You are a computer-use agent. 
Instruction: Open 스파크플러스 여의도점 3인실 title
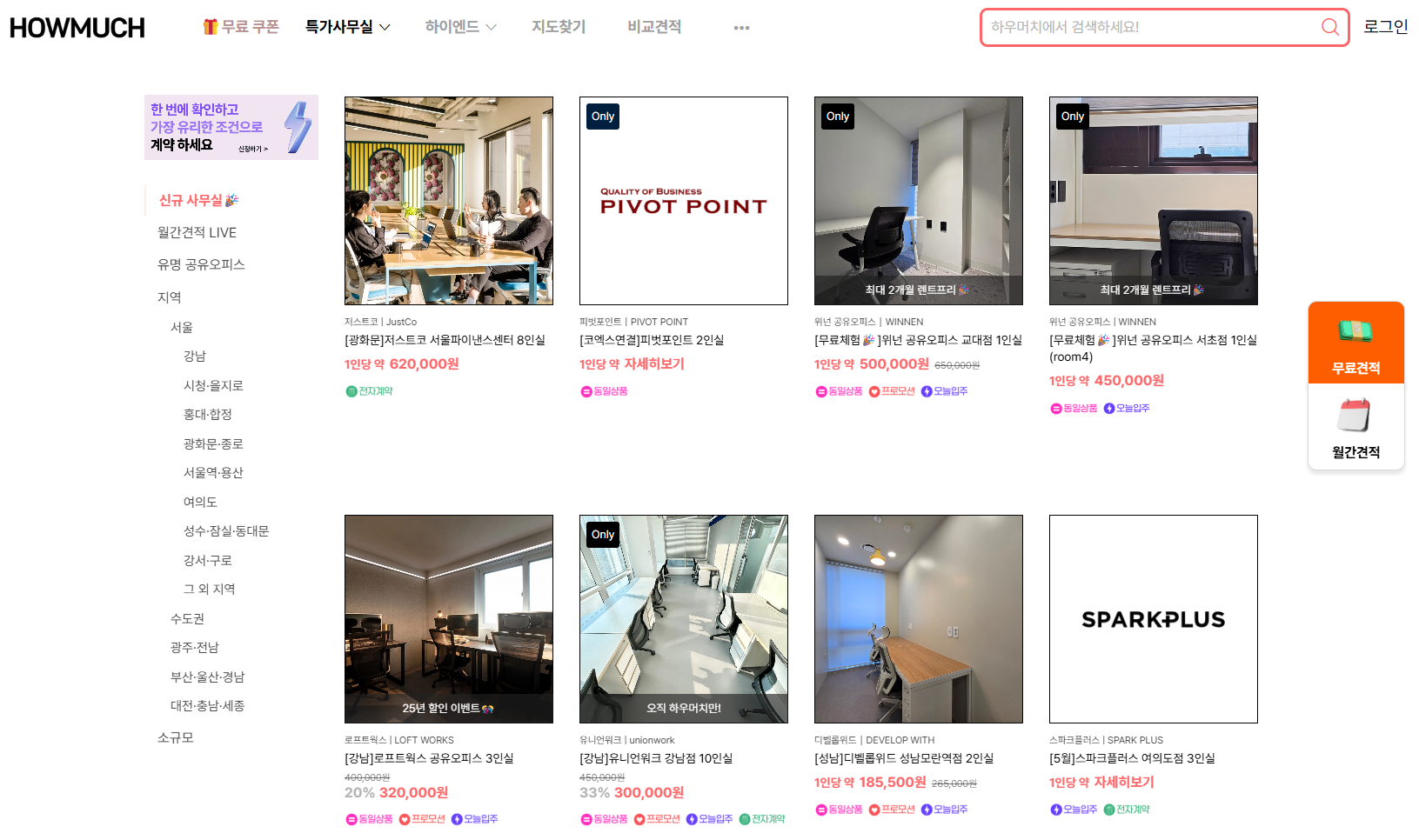click(1132, 758)
